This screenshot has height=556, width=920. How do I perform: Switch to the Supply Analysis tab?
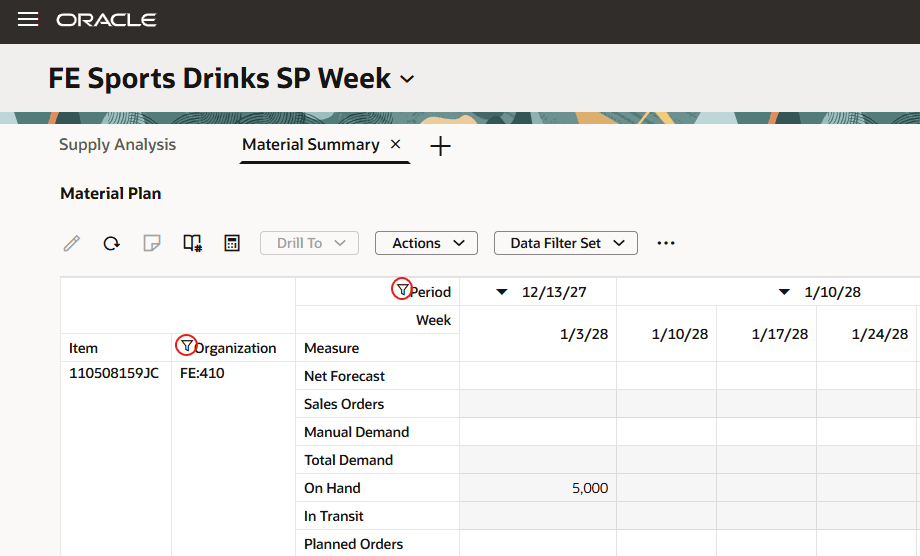pyautogui.click(x=117, y=144)
